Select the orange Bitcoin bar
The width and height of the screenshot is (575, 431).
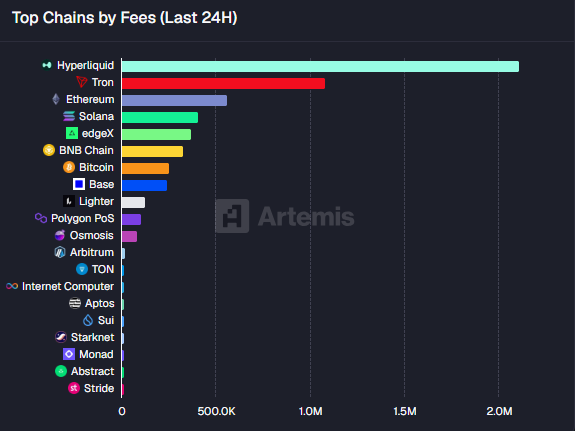[146, 168]
